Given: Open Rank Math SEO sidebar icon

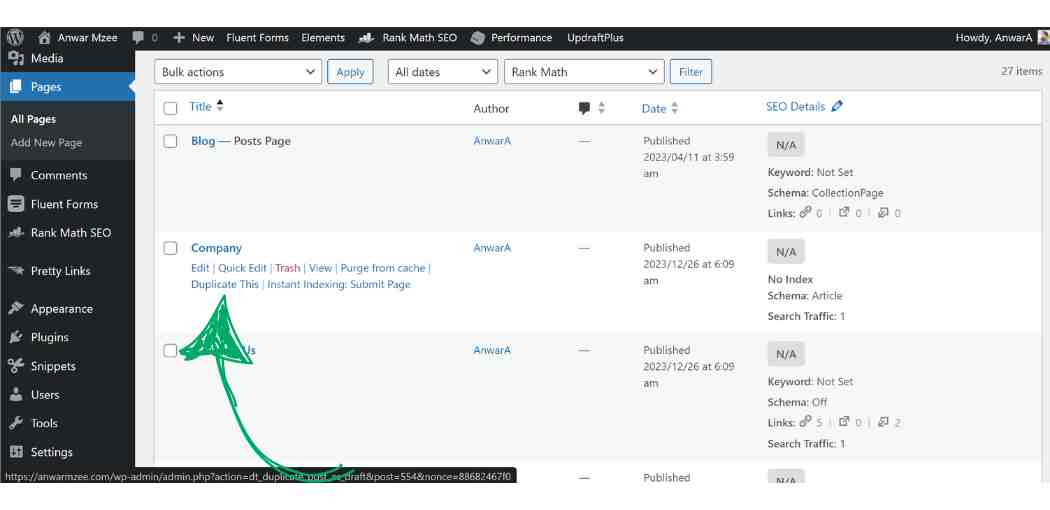Looking at the screenshot, I should coord(15,233).
